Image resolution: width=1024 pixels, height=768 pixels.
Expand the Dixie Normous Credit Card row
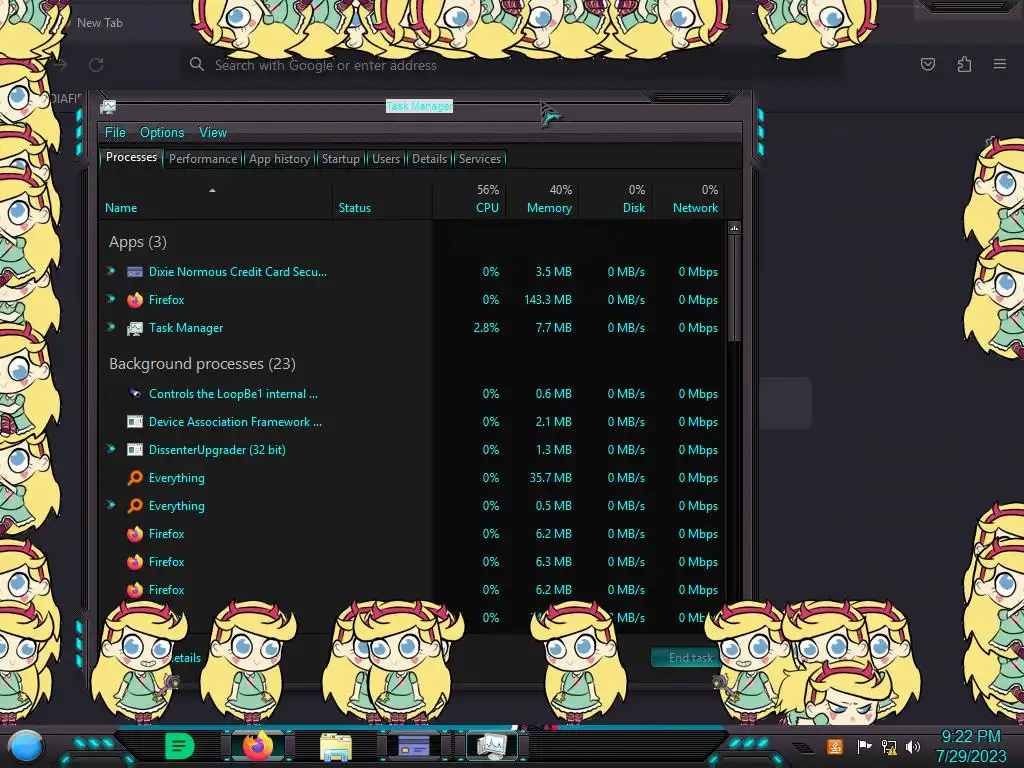tap(111, 271)
